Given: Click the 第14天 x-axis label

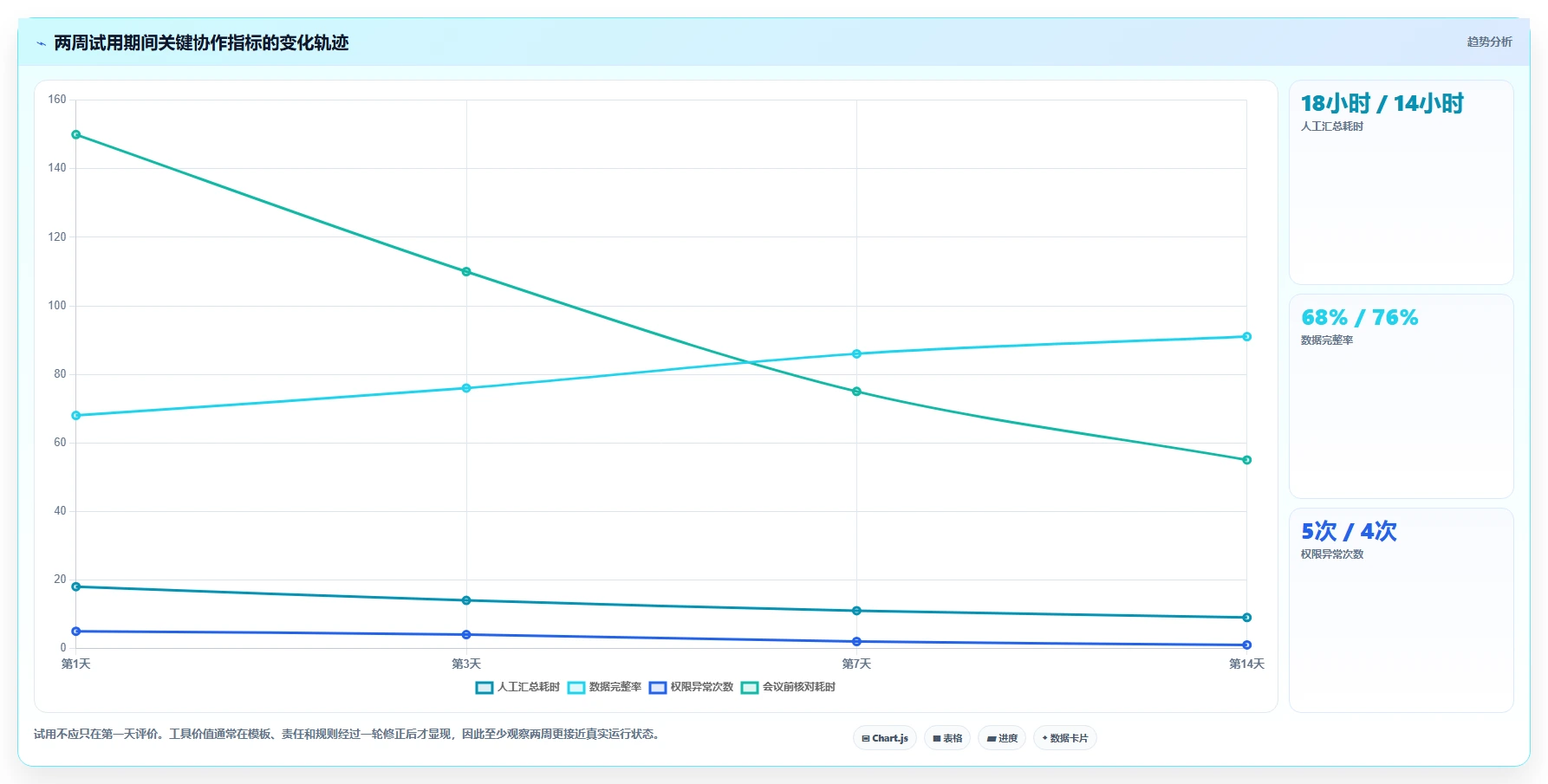Looking at the screenshot, I should coord(1246,664).
